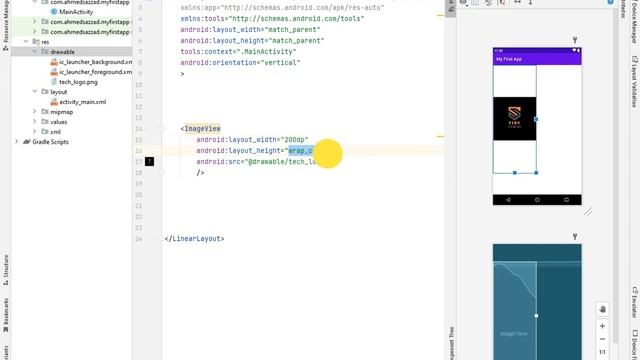Open the Emulator side tab
The height and width of the screenshot is (360, 640).
(x=634, y=303)
